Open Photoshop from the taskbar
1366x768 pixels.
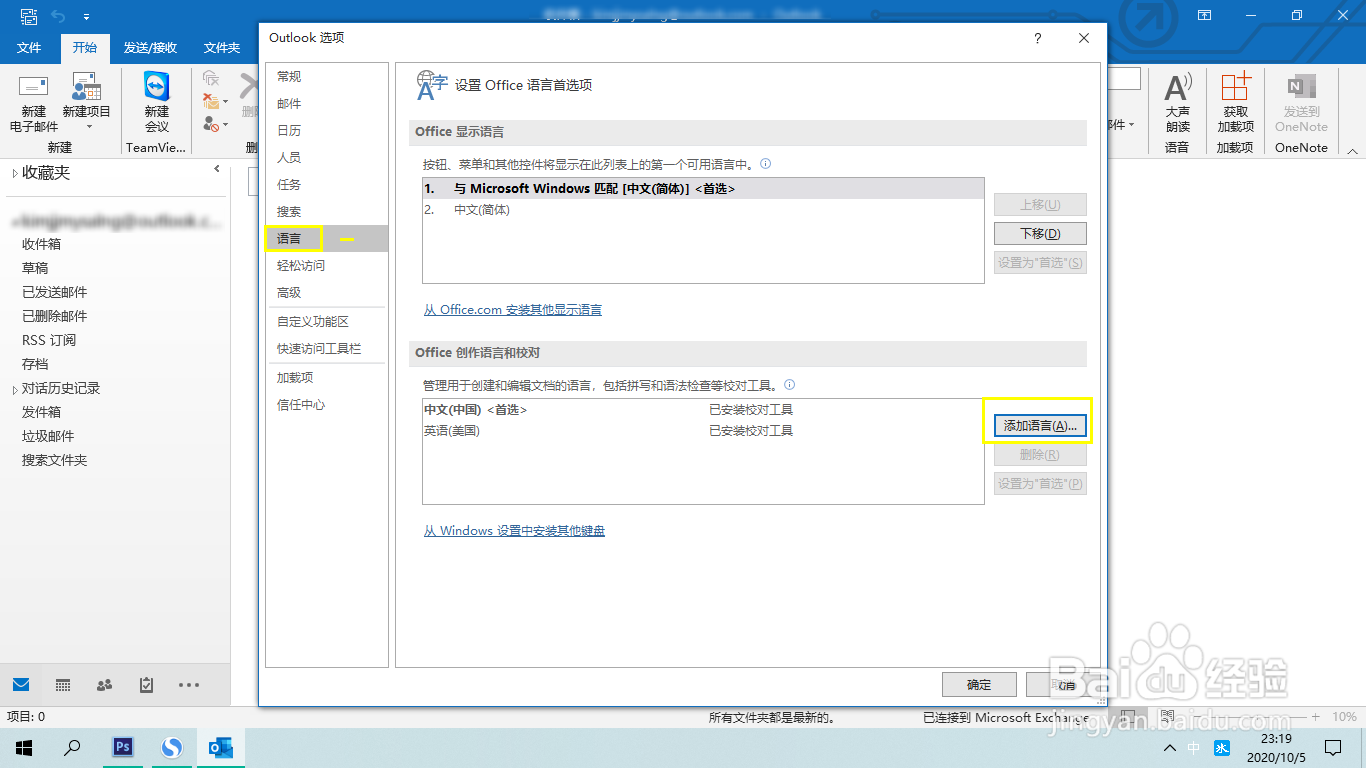coord(124,747)
